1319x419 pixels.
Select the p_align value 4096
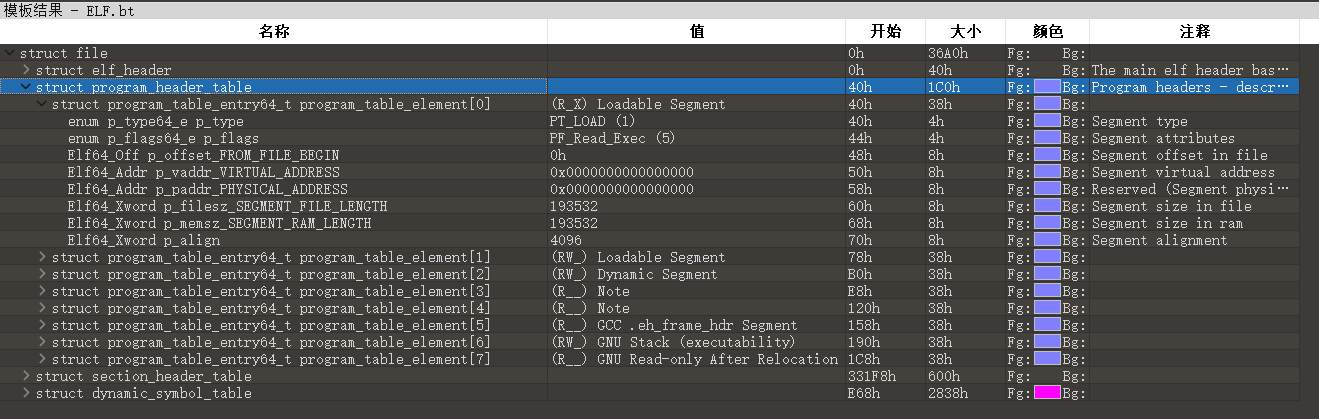pos(567,240)
